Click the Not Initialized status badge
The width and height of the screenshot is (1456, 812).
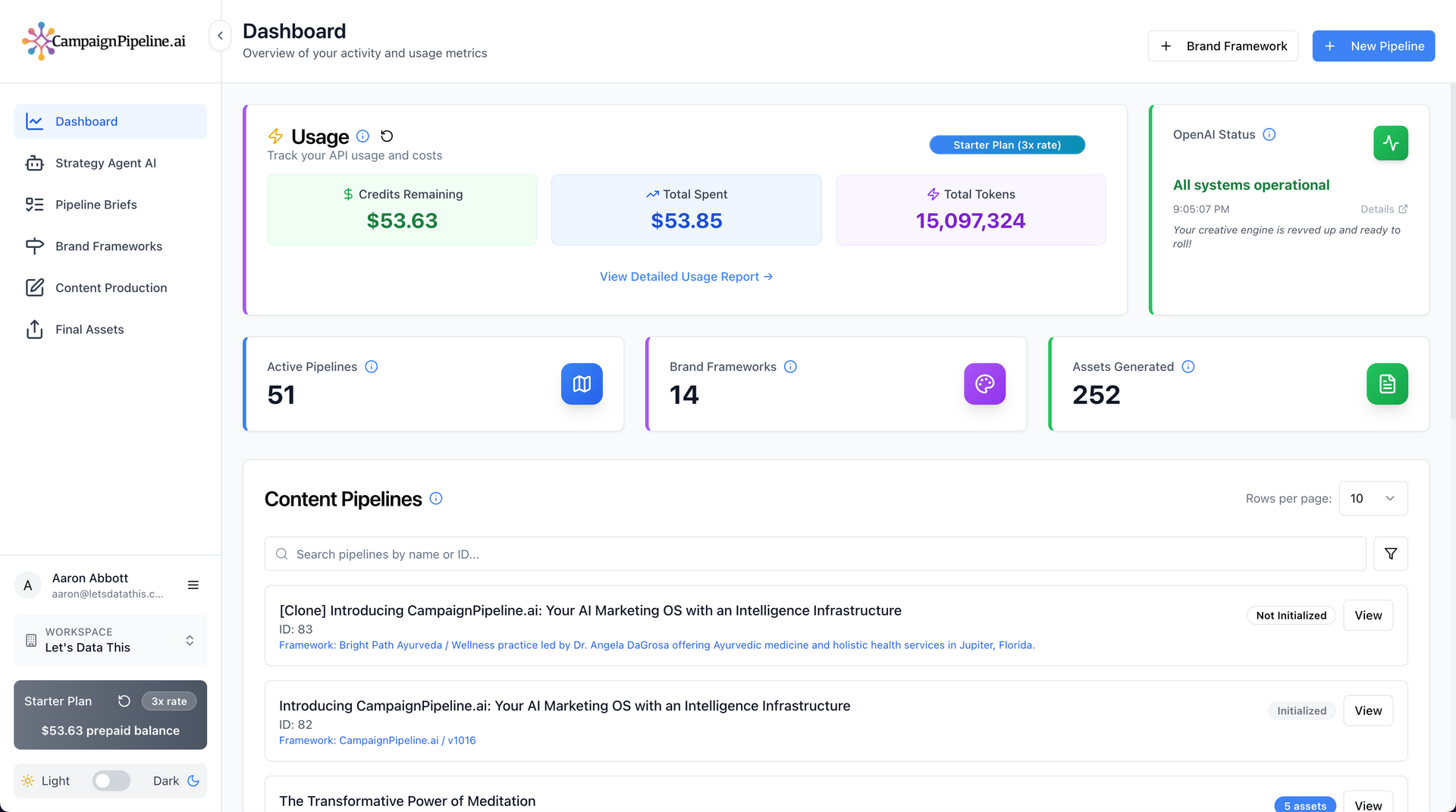click(1291, 616)
